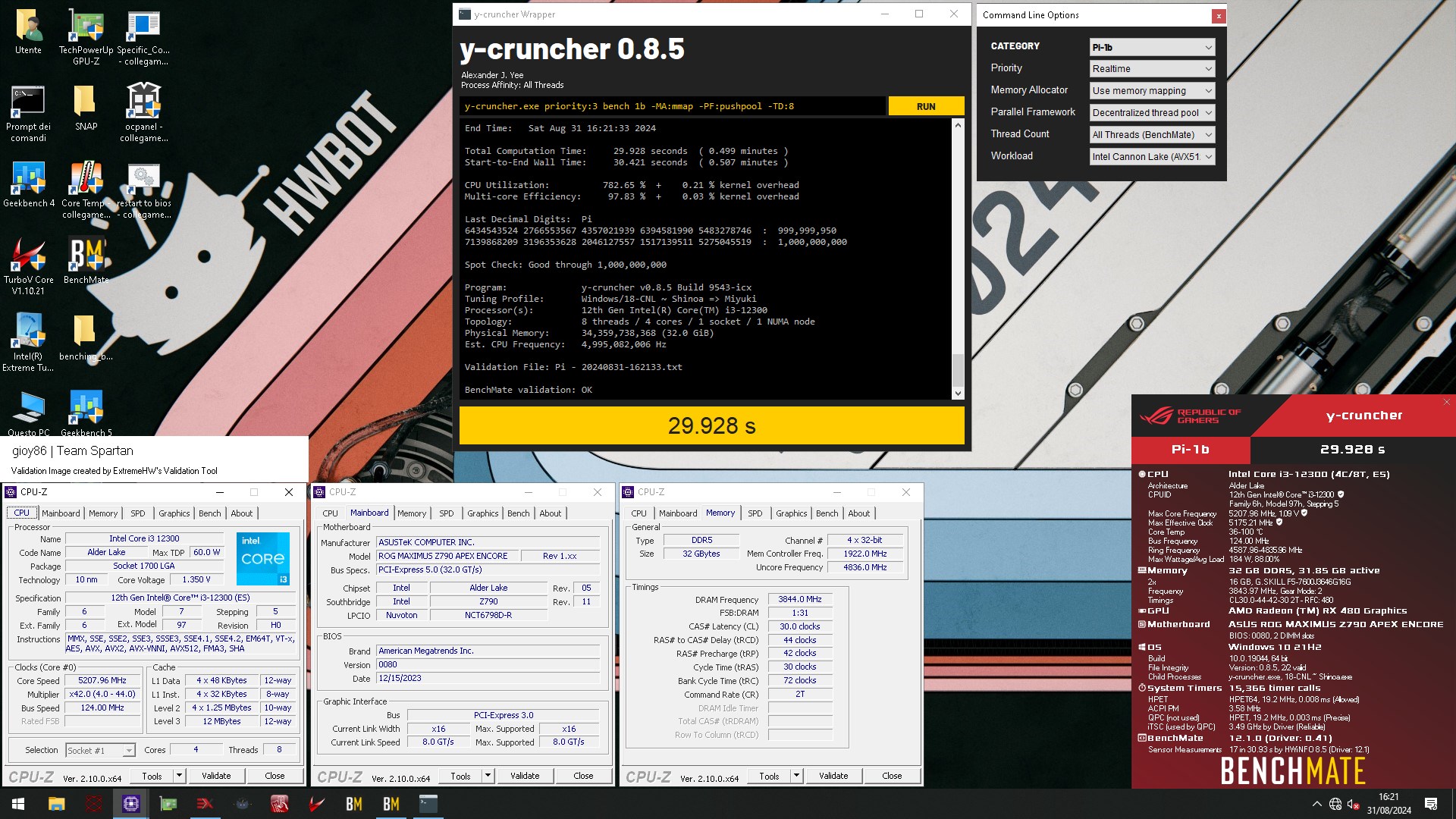Image resolution: width=1456 pixels, height=819 pixels.
Task: Open the BenchMate desktop icon
Action: pyautogui.click(x=86, y=262)
